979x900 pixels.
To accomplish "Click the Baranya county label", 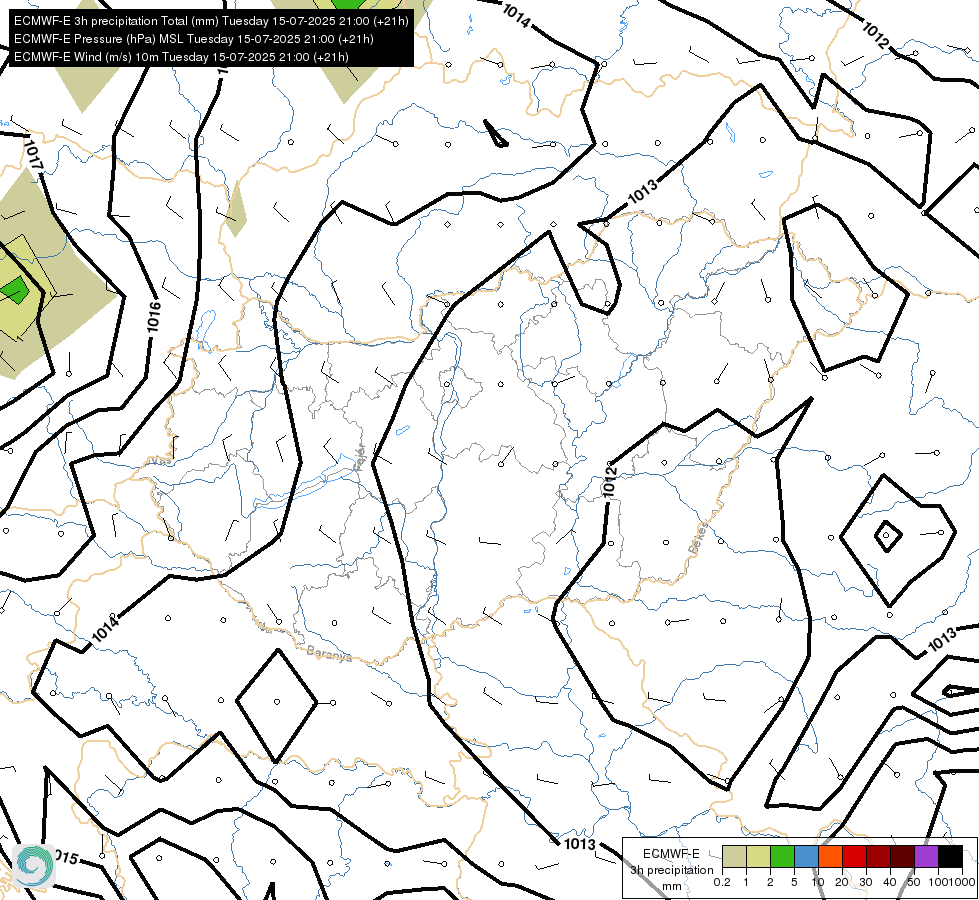I will 329,654.
